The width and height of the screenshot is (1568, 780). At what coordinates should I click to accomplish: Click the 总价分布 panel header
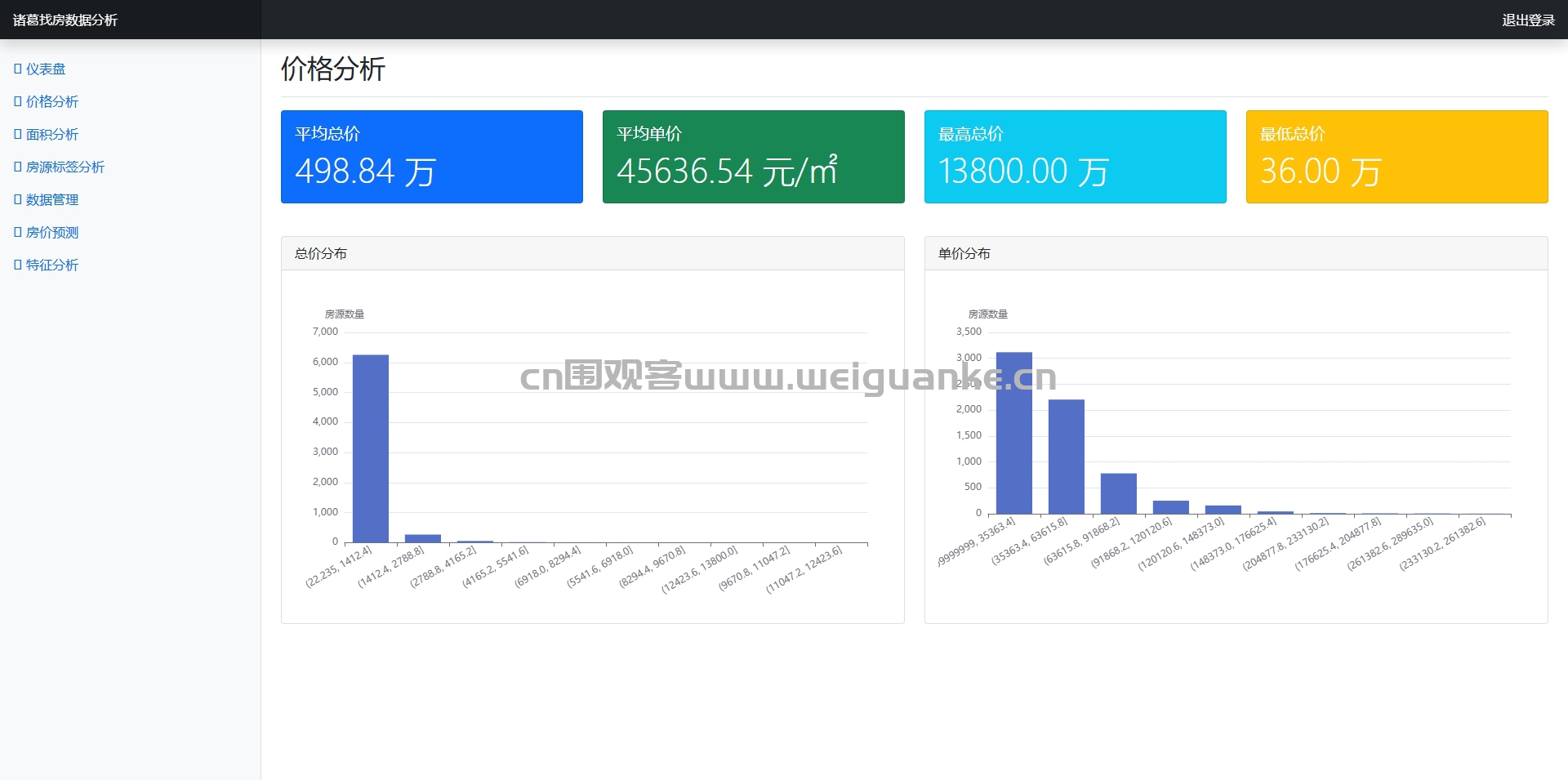click(593, 253)
